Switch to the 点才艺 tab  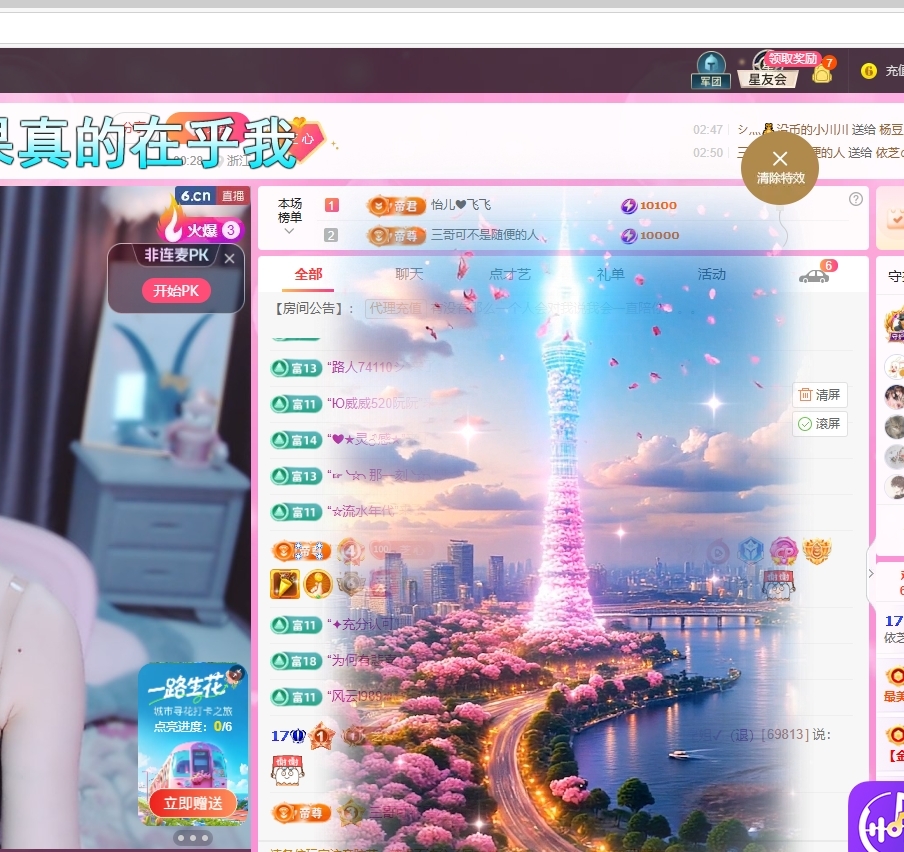[x=510, y=274]
